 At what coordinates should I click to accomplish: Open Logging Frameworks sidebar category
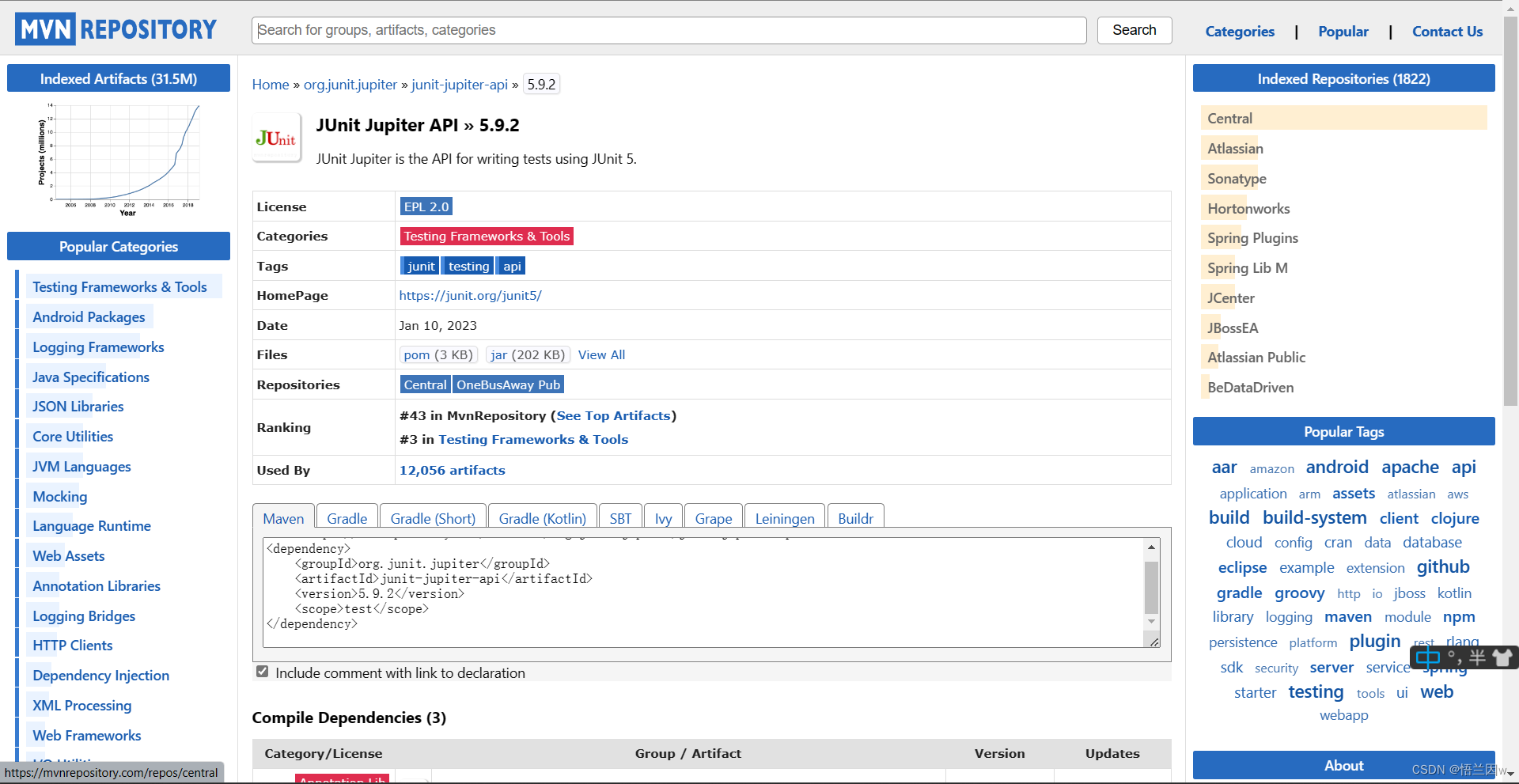[98, 347]
